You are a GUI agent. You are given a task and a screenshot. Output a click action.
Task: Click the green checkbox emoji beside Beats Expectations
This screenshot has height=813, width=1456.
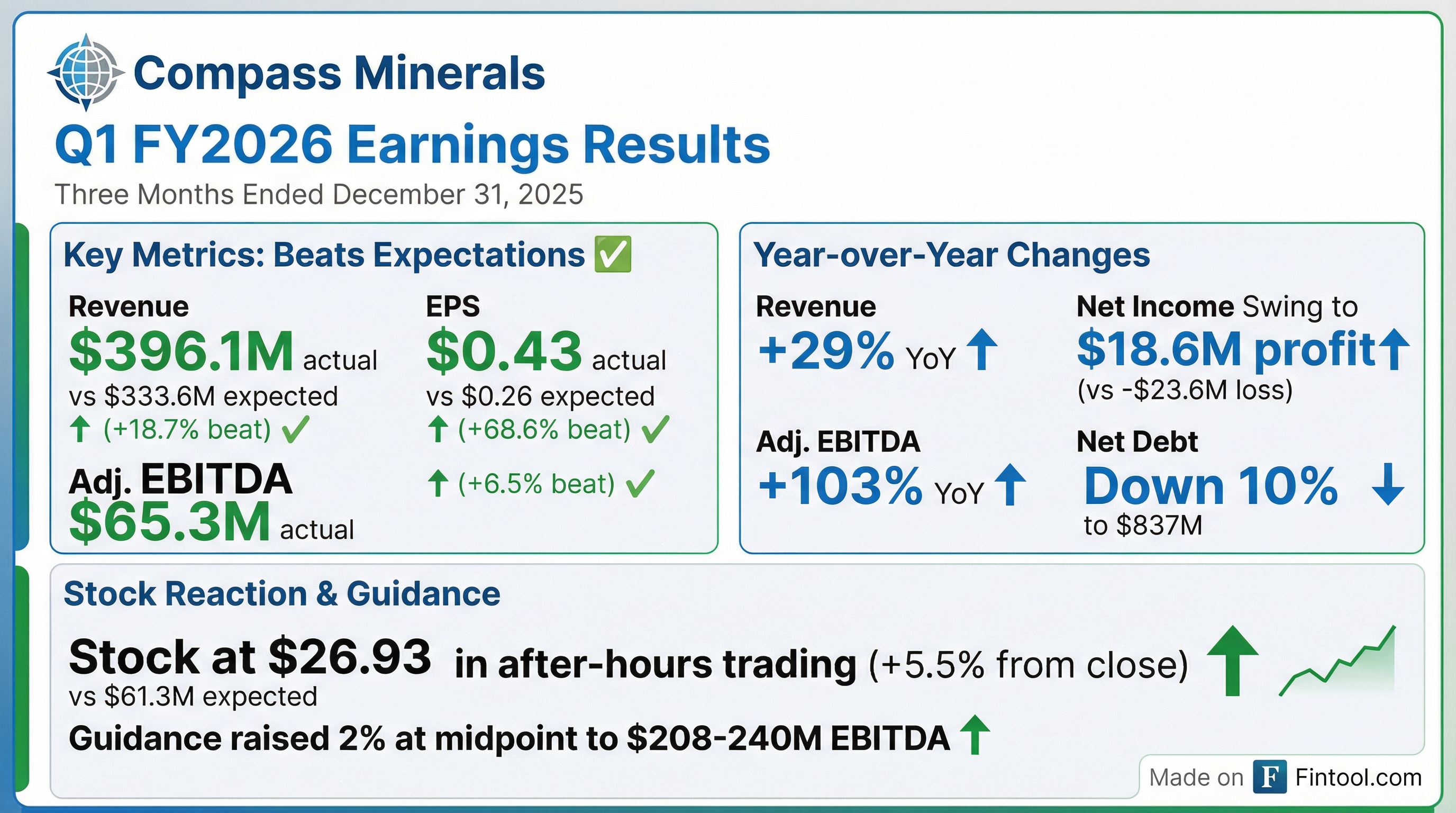[x=613, y=255]
